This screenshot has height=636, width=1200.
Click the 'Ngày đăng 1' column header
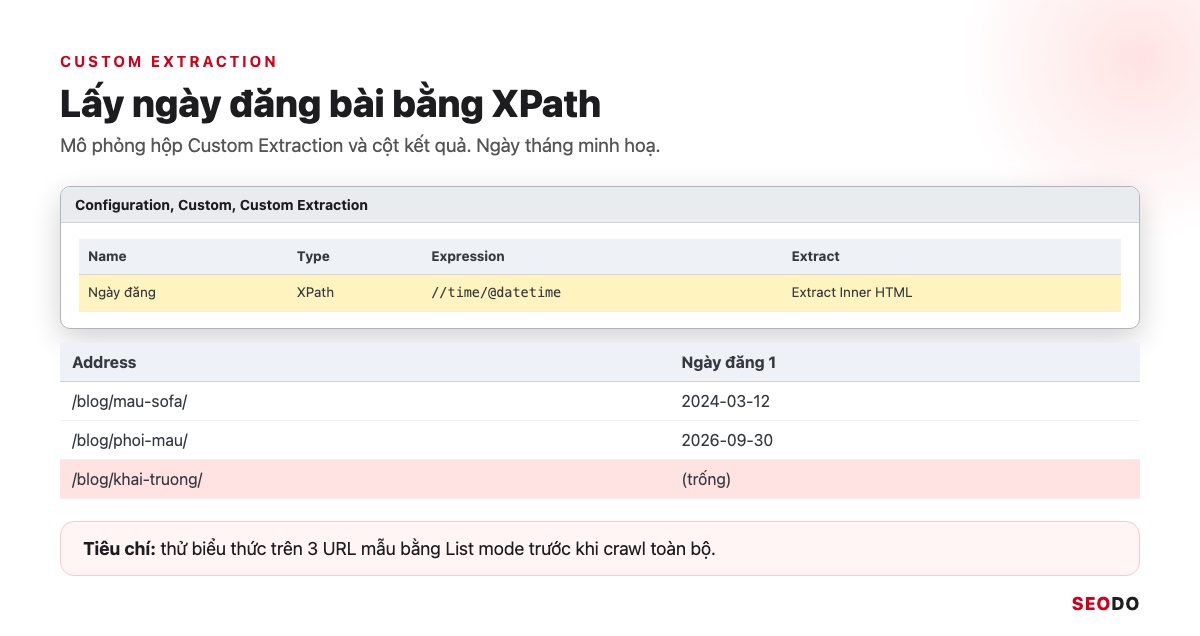pyautogui.click(x=728, y=362)
